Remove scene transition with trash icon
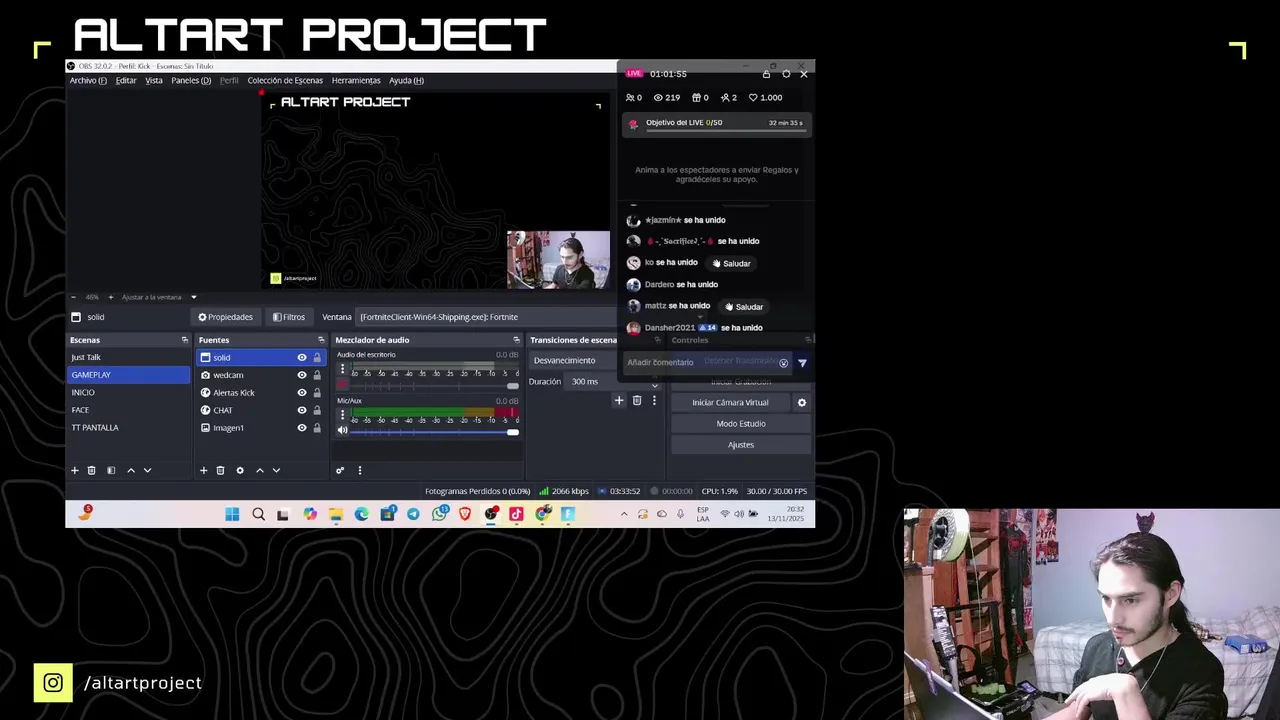 pyautogui.click(x=636, y=400)
